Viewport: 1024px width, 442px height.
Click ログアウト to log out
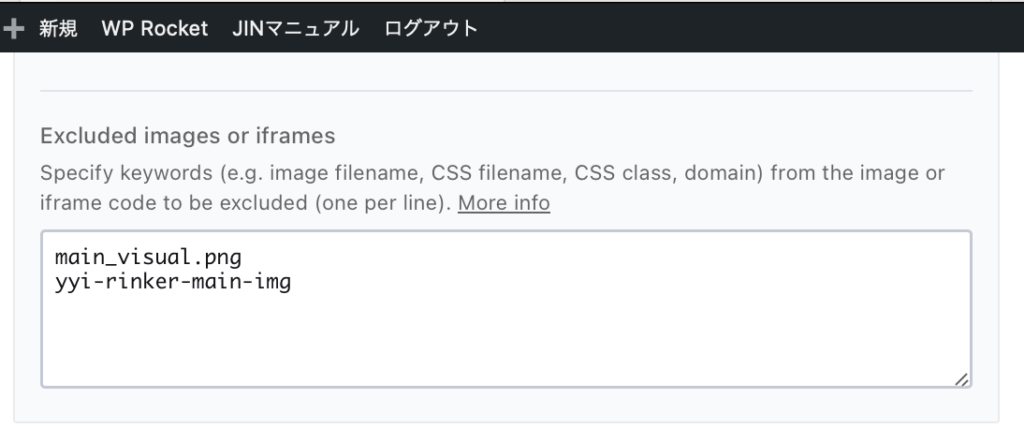[x=431, y=29]
